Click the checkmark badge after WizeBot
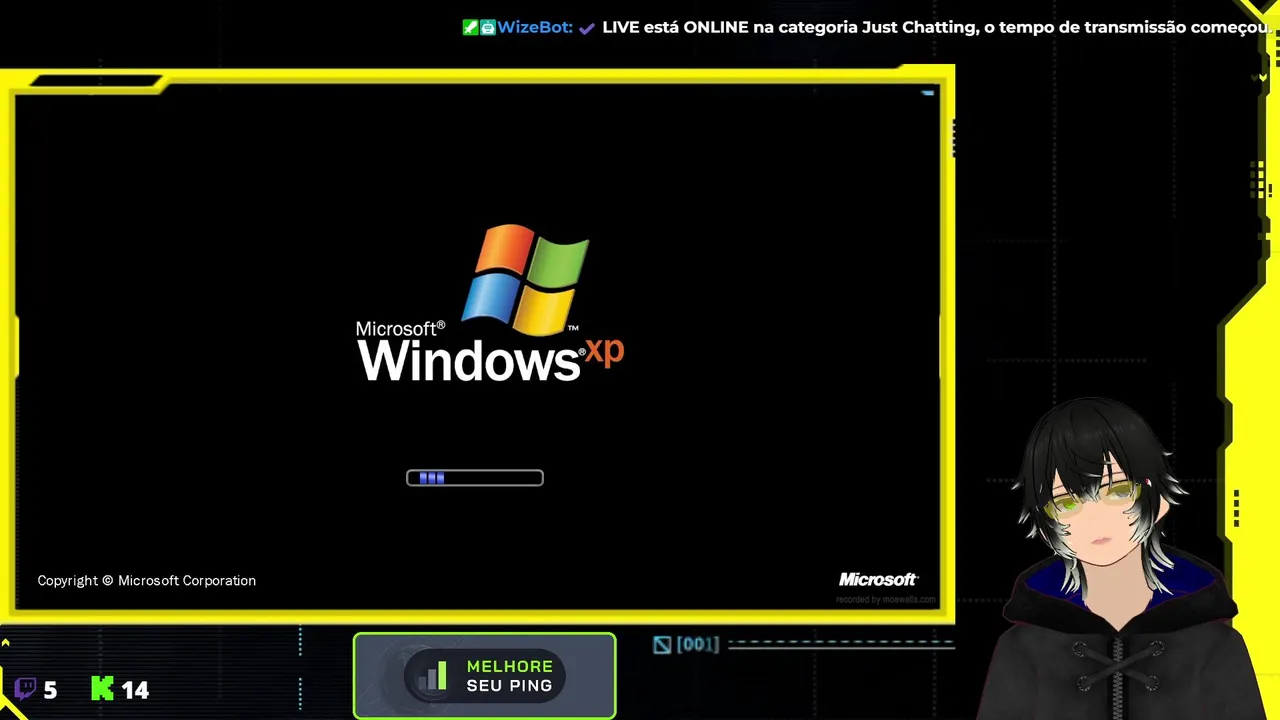Image resolution: width=1280 pixels, height=720 pixels. [587, 28]
